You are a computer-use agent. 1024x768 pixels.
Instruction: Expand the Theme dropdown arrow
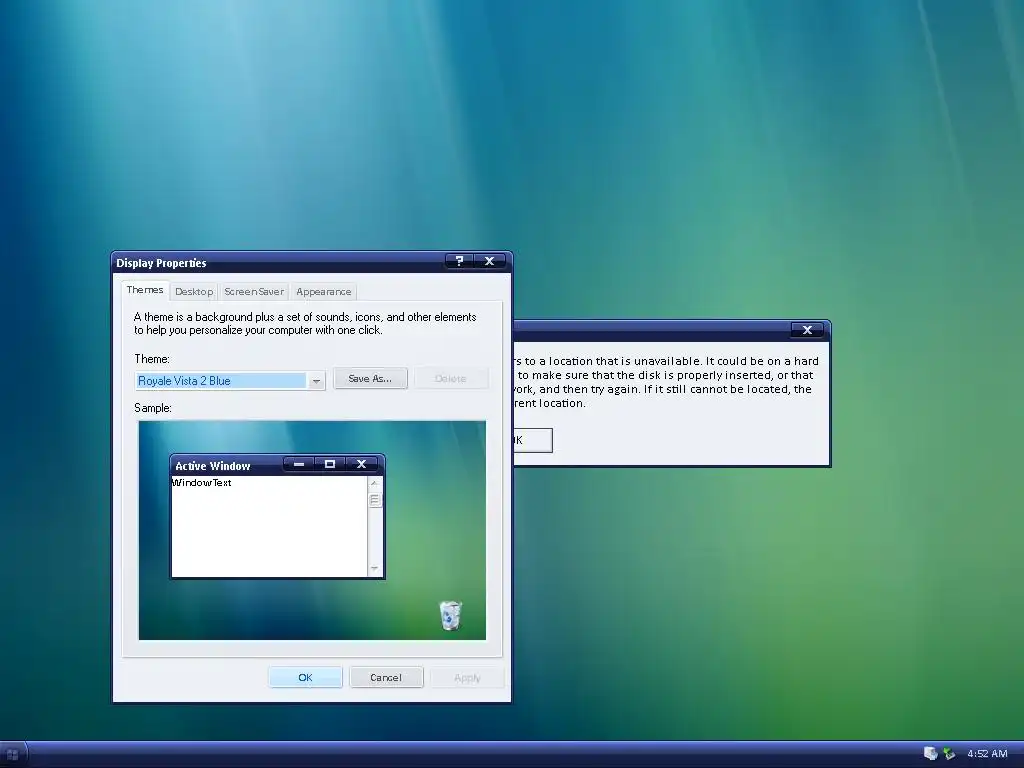tap(316, 381)
